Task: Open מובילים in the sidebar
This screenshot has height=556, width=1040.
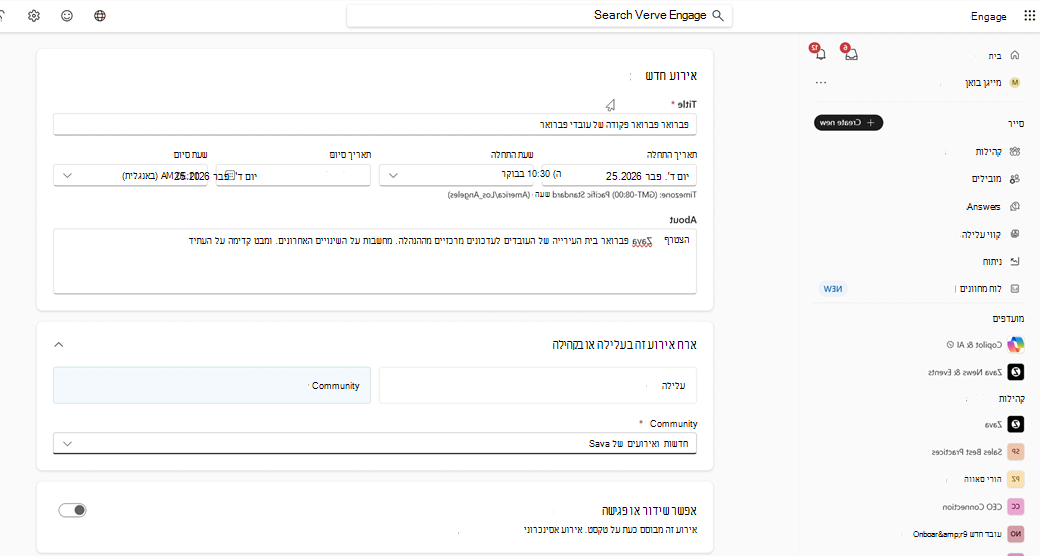Action: coord(987,178)
